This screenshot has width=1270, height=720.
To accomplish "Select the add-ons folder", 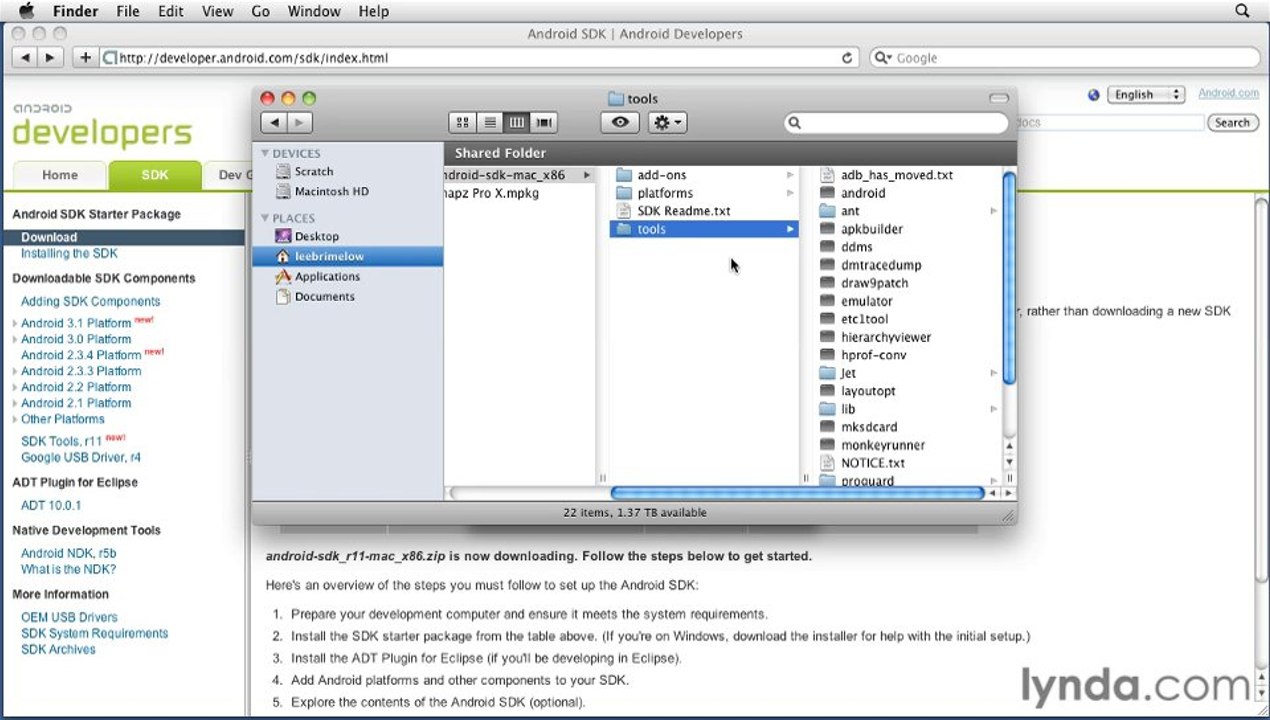I will click(x=704, y=175).
